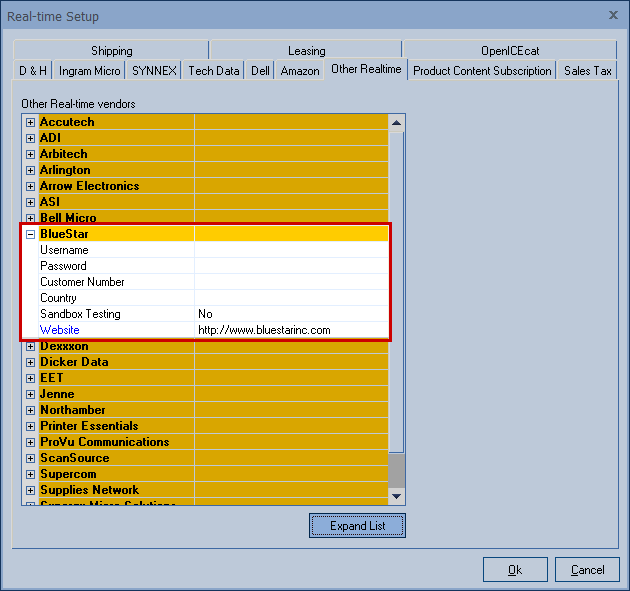The image size is (630, 591).
Task: Click the Expand List button
Action: [x=358, y=526]
